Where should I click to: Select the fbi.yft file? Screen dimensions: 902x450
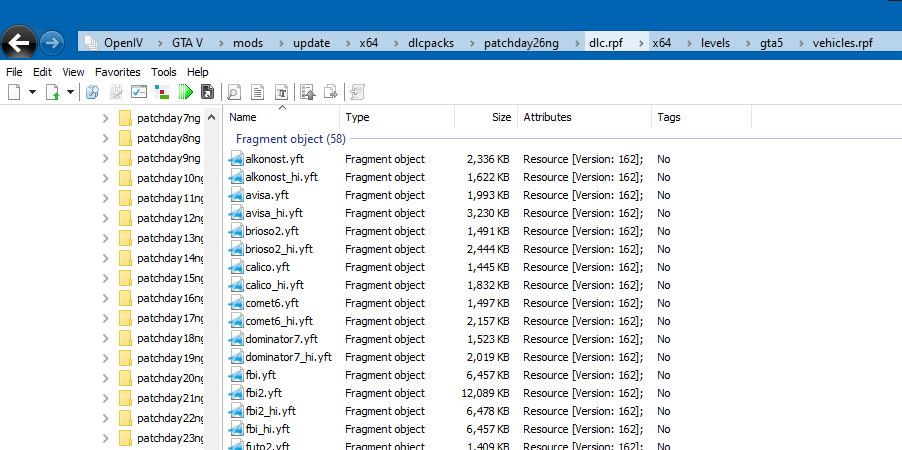260,375
